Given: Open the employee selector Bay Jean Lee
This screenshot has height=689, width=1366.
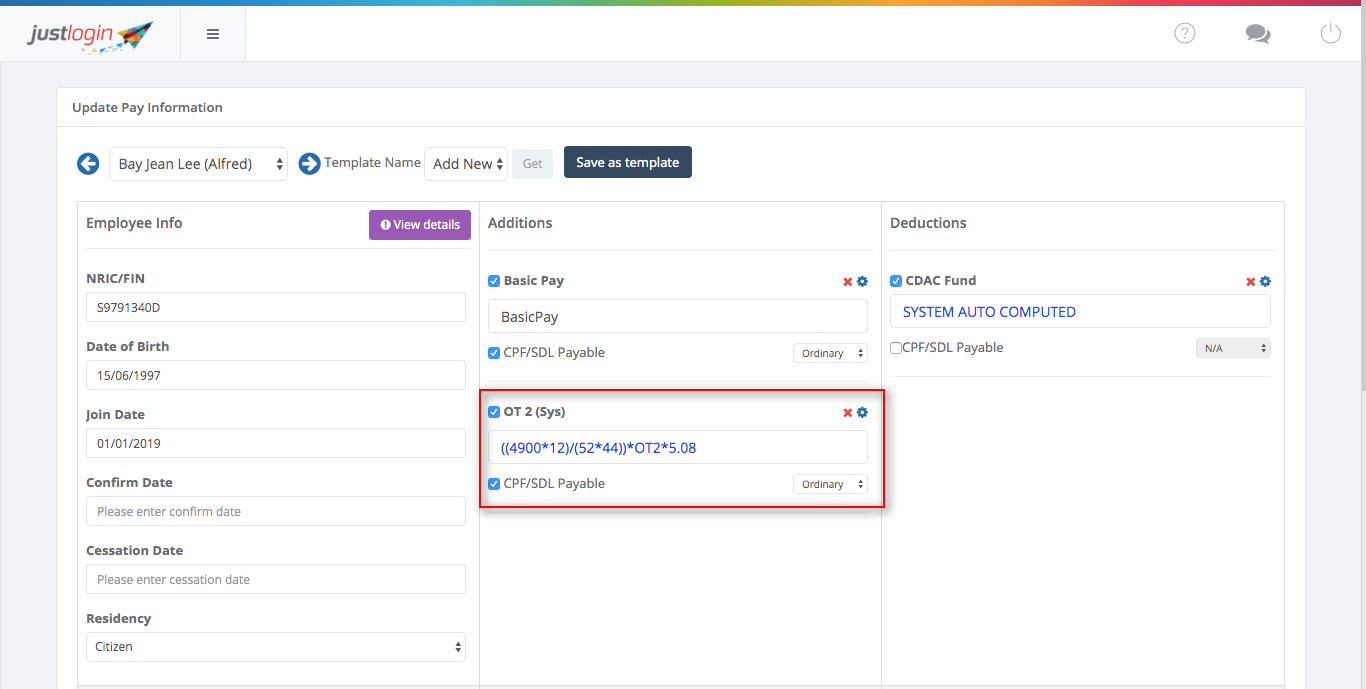Looking at the screenshot, I should point(198,164).
